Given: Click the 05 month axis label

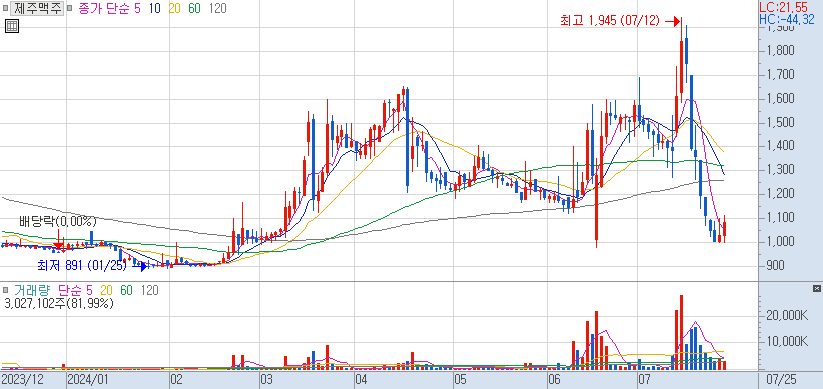Looking at the screenshot, I should [460, 379].
